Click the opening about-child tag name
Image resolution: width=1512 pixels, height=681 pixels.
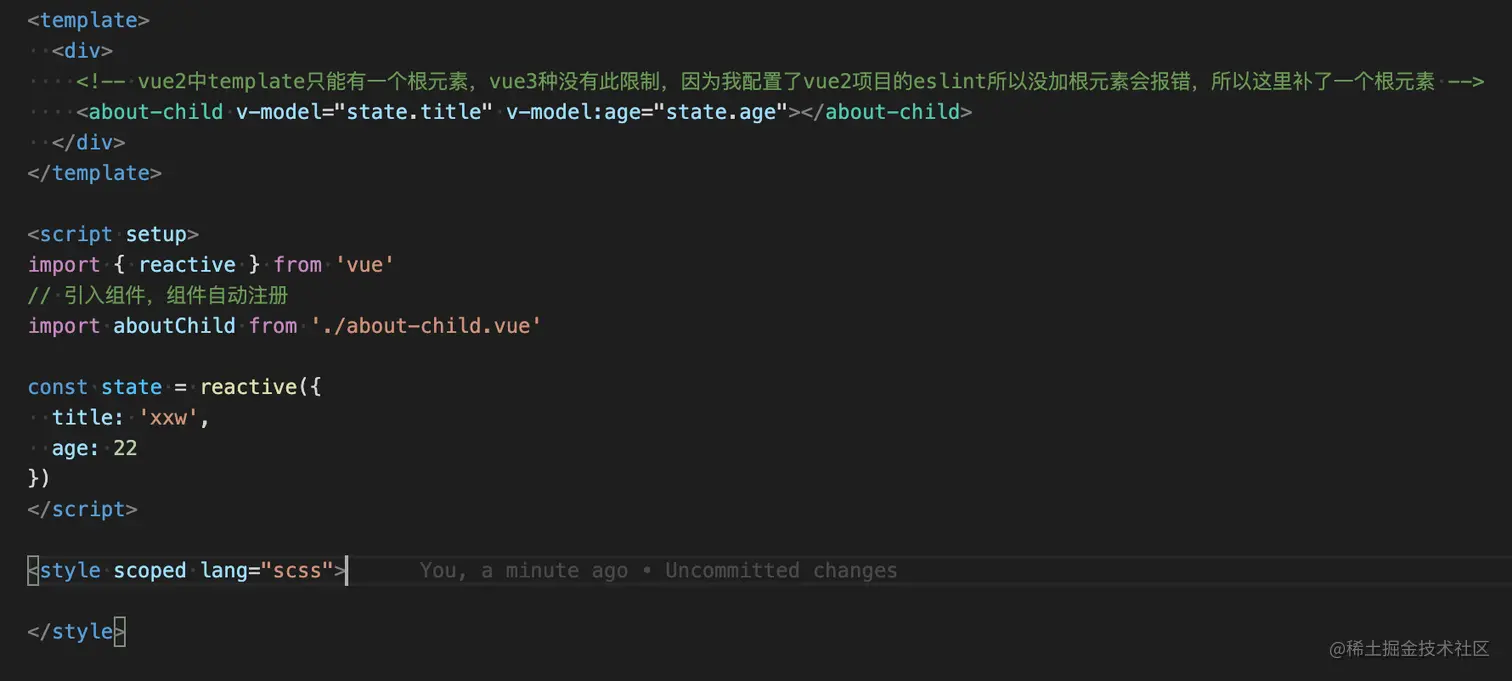(156, 112)
